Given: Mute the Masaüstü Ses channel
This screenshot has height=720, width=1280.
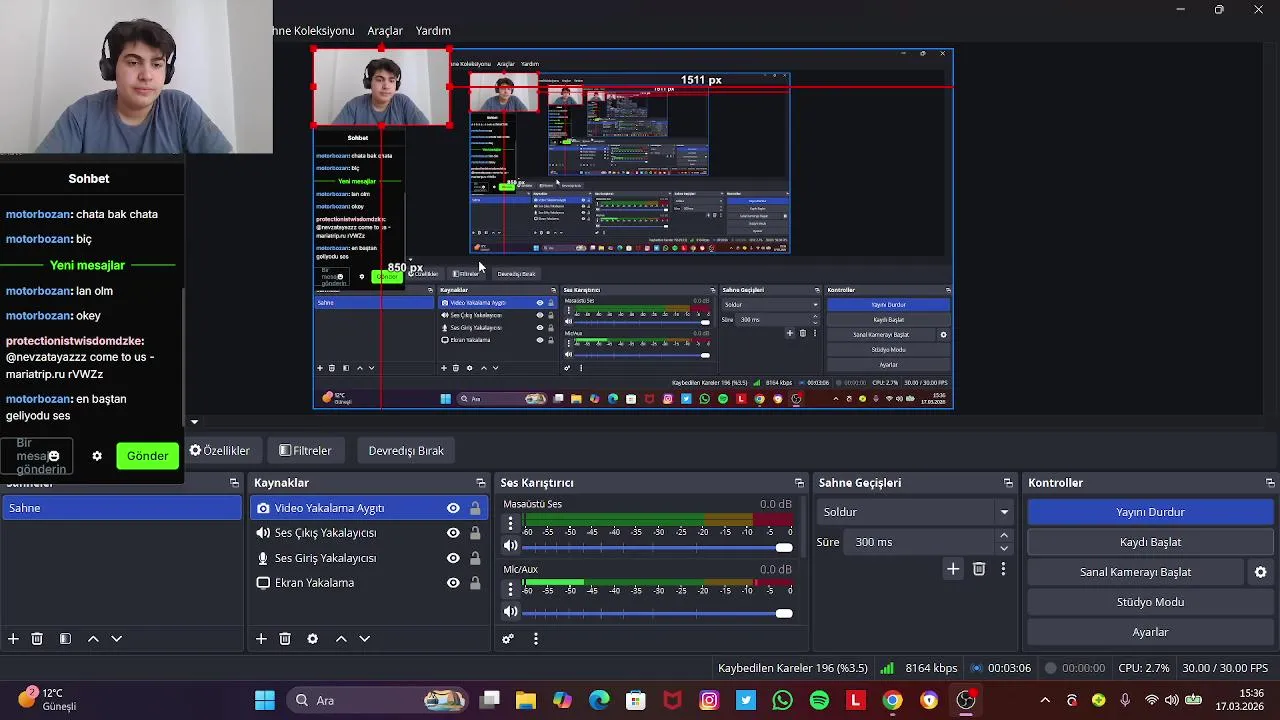Looking at the screenshot, I should [x=511, y=546].
